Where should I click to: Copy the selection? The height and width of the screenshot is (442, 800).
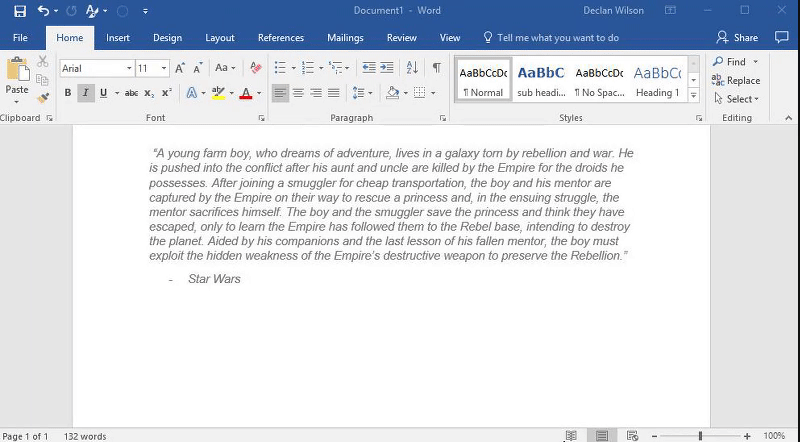point(43,80)
